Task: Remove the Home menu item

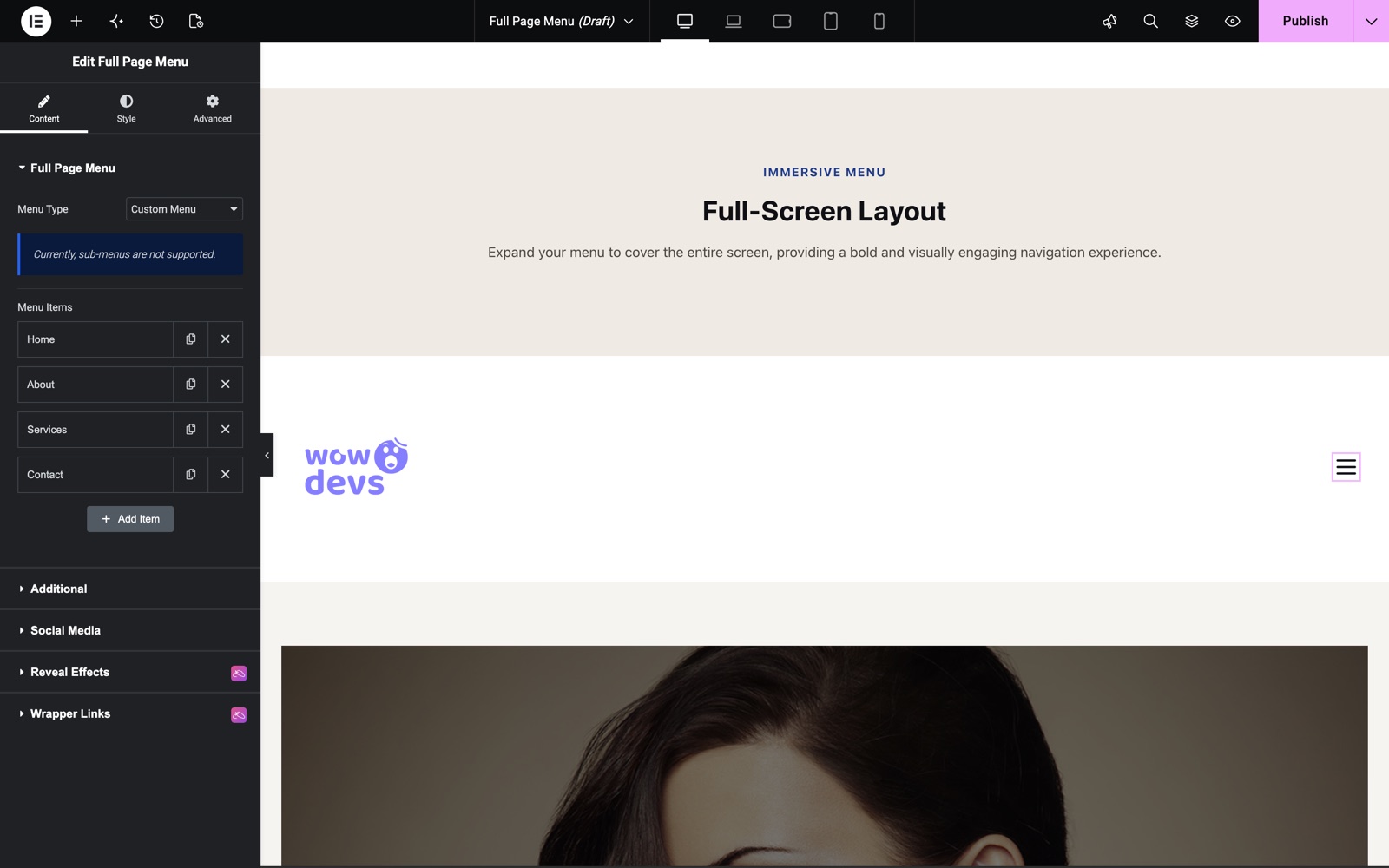Action: coord(226,339)
